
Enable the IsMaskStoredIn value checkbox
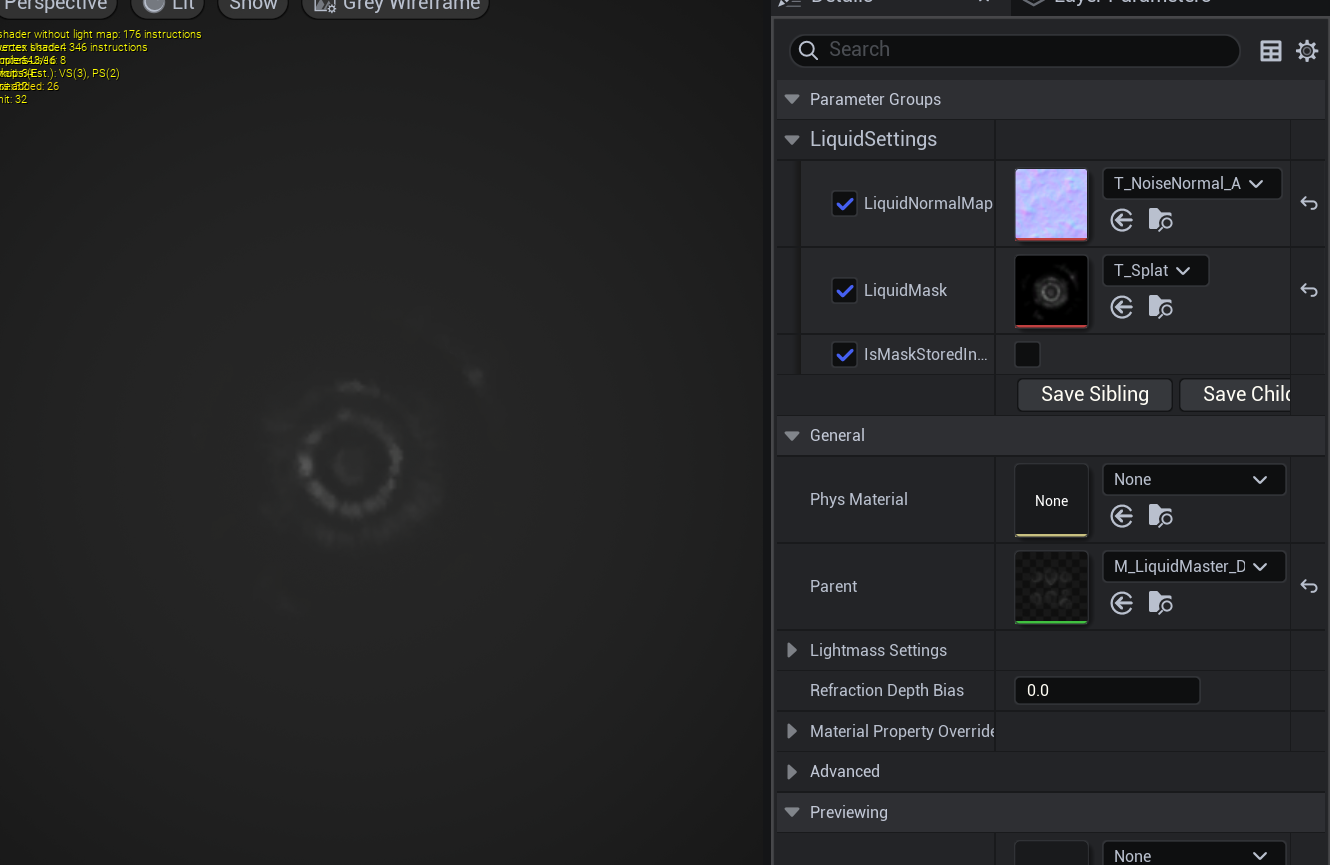point(1027,355)
